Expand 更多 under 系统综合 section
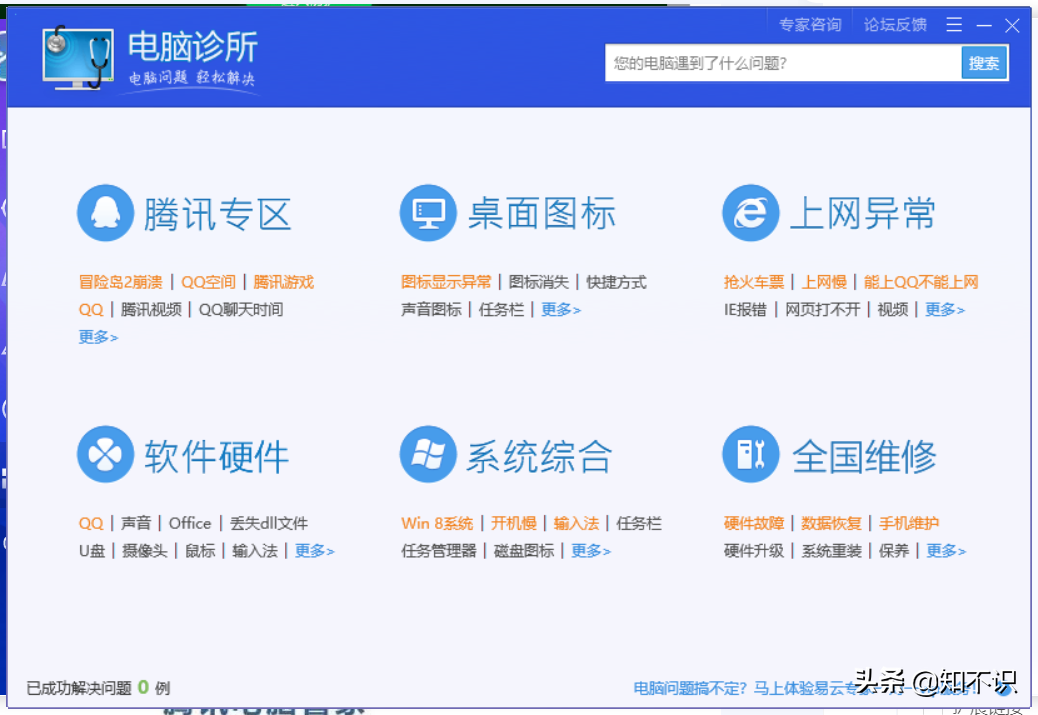 [x=591, y=551]
